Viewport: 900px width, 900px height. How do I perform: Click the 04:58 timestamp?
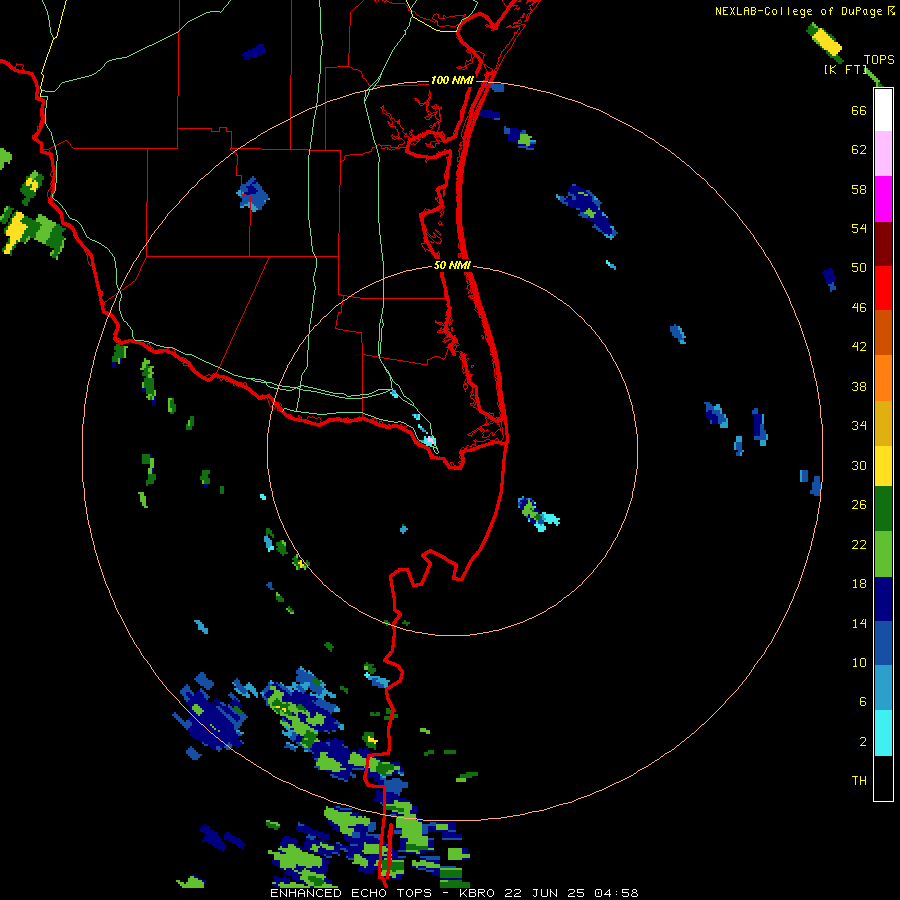click(616, 893)
